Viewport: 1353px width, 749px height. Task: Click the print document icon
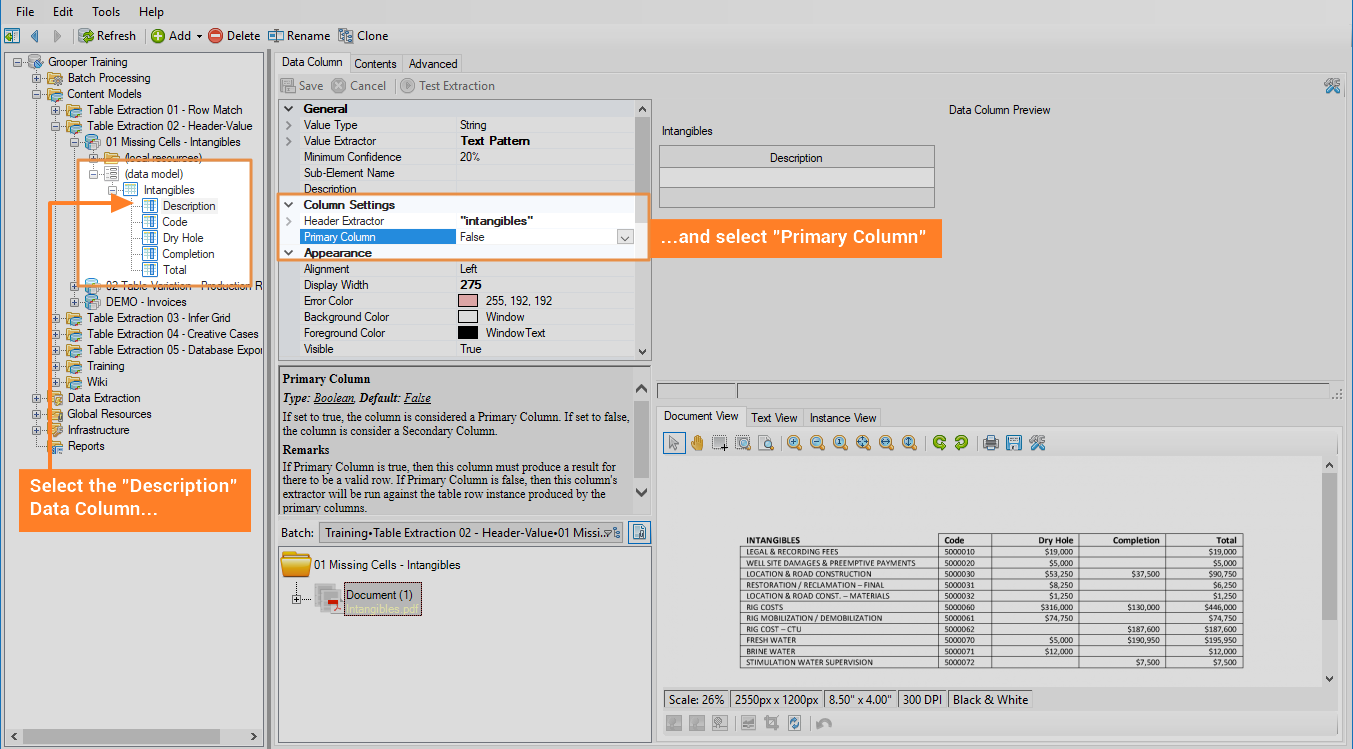(x=990, y=443)
